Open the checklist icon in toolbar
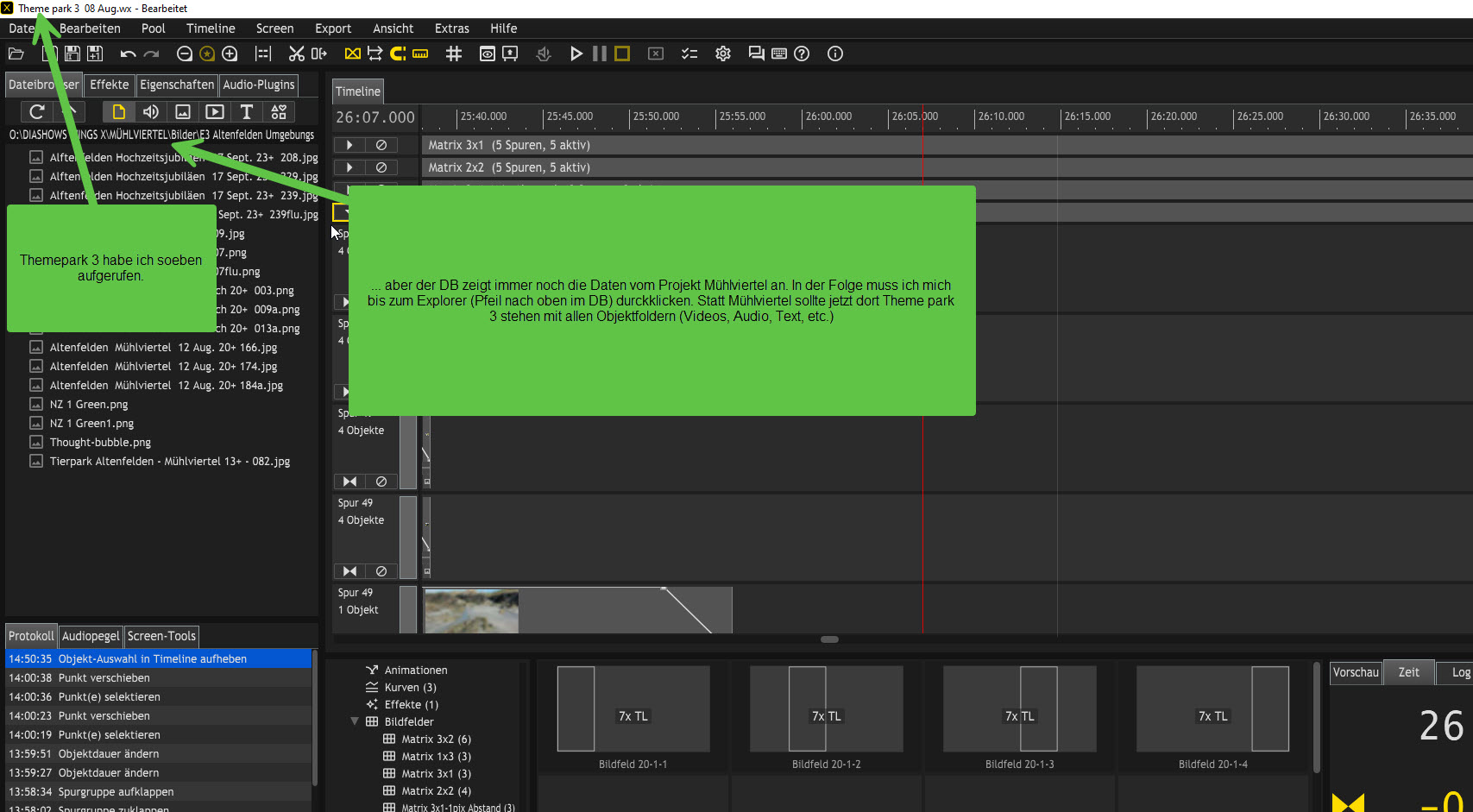1473x812 pixels. point(689,54)
